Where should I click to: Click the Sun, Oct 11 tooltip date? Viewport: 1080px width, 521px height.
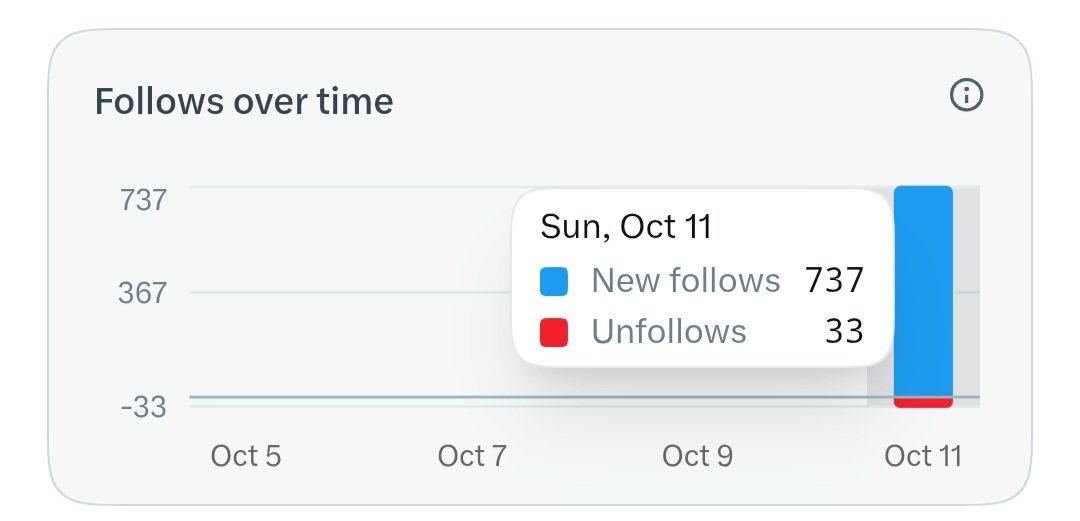point(625,227)
